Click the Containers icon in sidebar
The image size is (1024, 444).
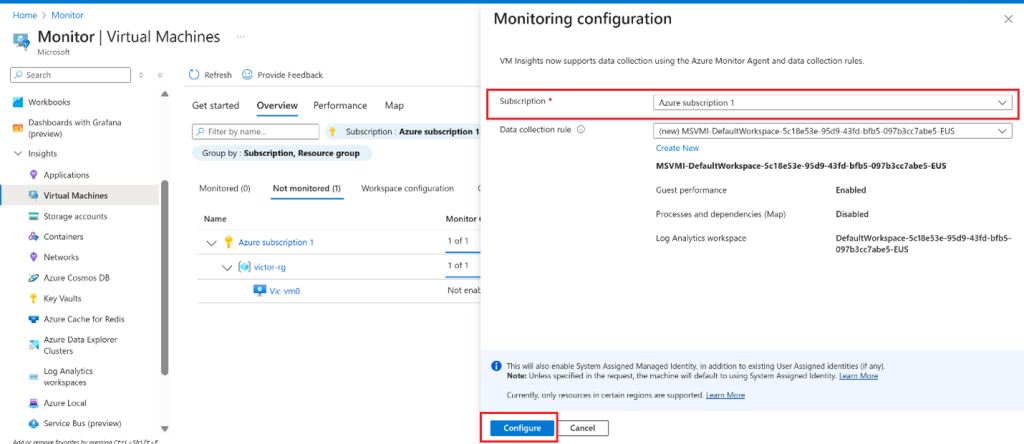tap(34, 236)
